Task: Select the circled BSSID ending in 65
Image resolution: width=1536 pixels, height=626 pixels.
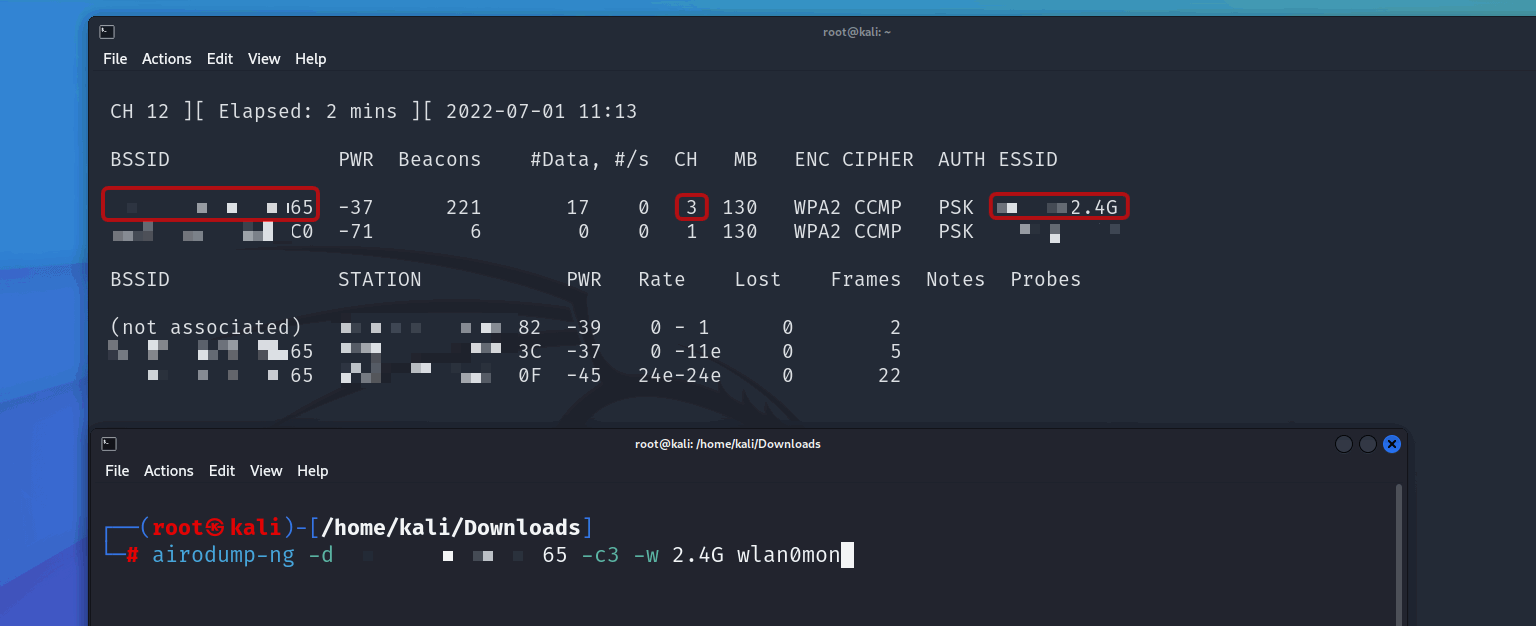Action: pyautogui.click(x=209, y=205)
